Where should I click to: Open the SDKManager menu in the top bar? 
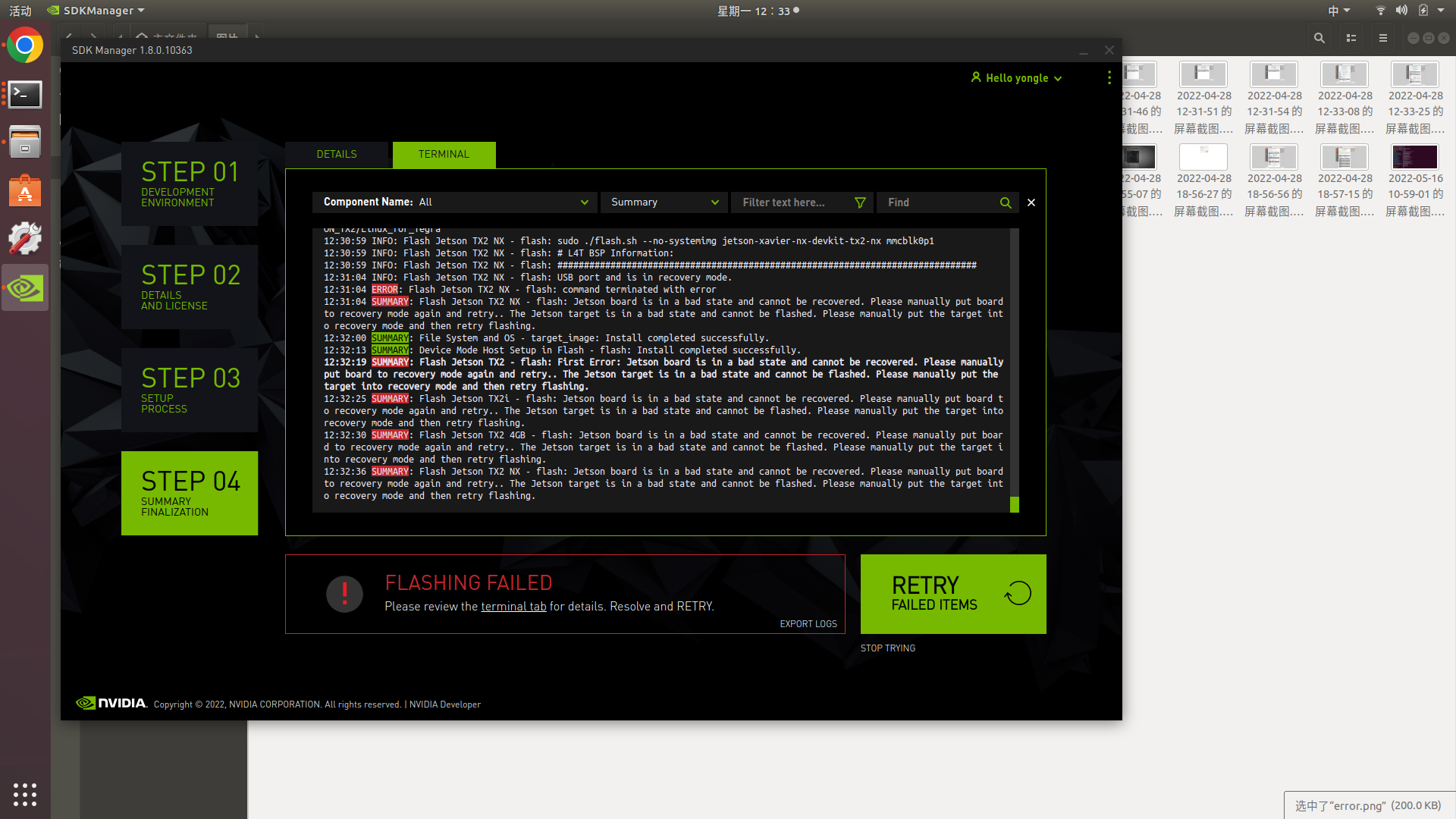tap(95, 10)
